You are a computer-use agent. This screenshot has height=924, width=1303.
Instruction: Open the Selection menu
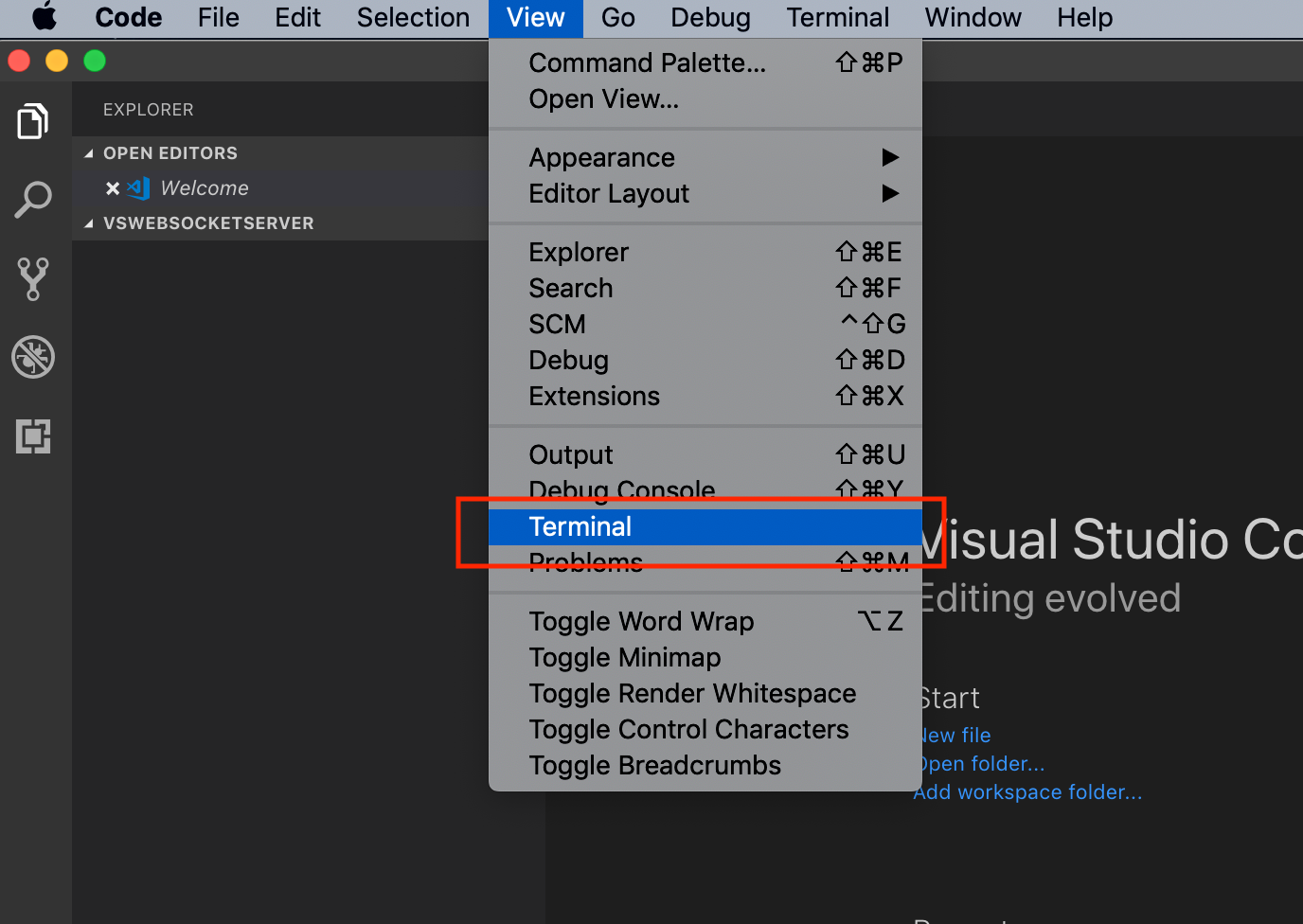click(x=414, y=18)
